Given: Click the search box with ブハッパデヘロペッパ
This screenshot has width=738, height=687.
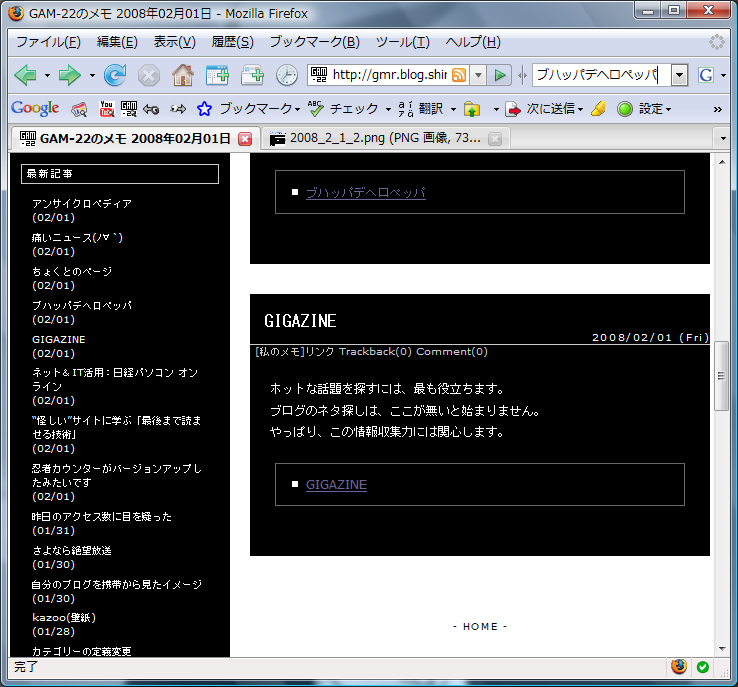Looking at the screenshot, I should [x=601, y=75].
